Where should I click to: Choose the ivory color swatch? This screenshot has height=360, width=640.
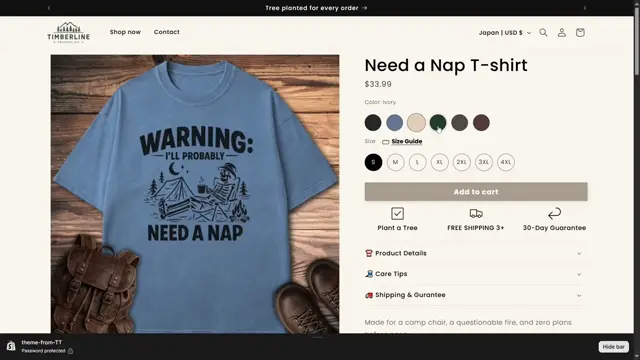[416, 122]
